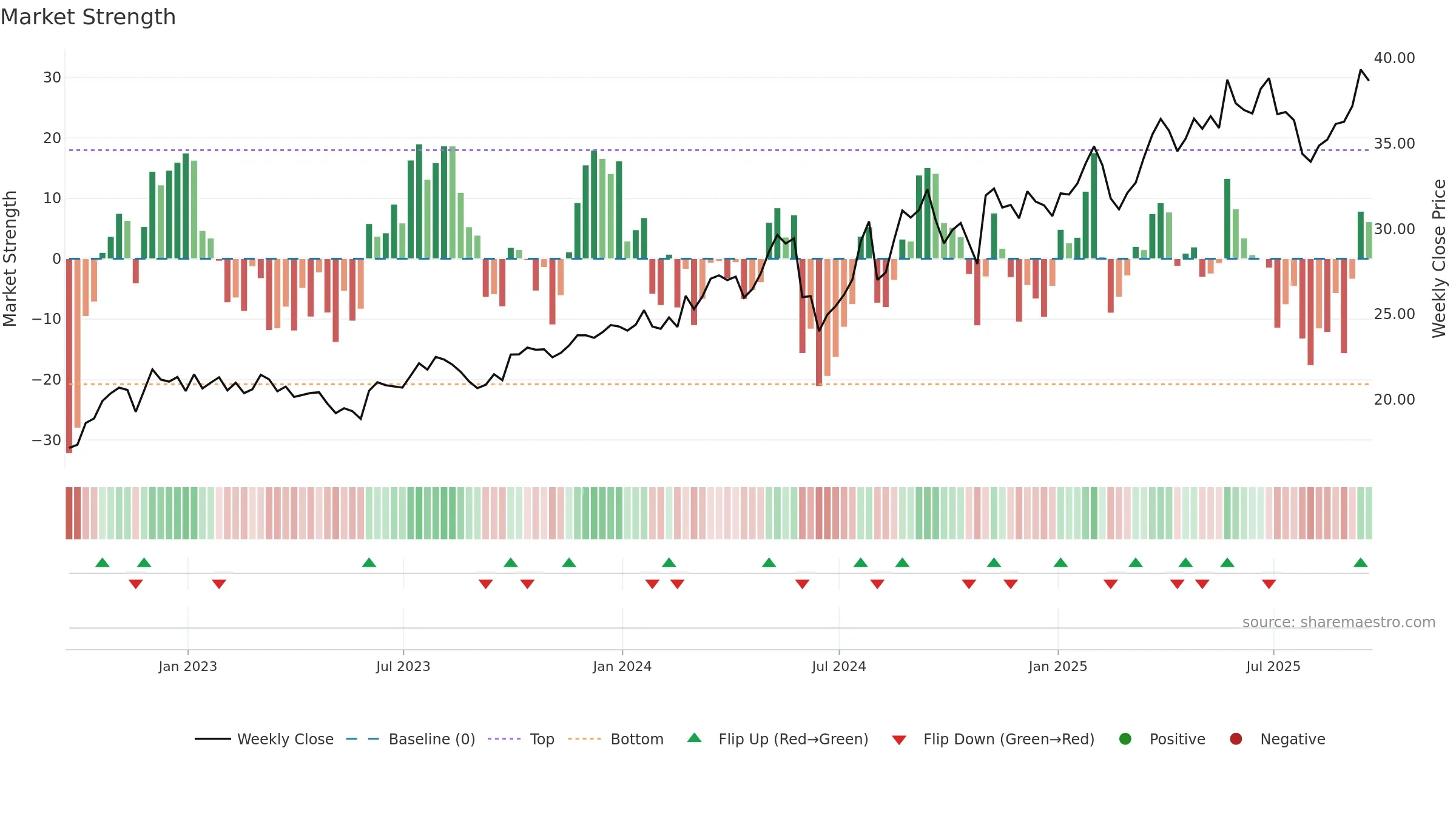Image resolution: width=1456 pixels, height=819 pixels.
Task: Click the Flip Up green triangle legend icon
Action: [695, 738]
